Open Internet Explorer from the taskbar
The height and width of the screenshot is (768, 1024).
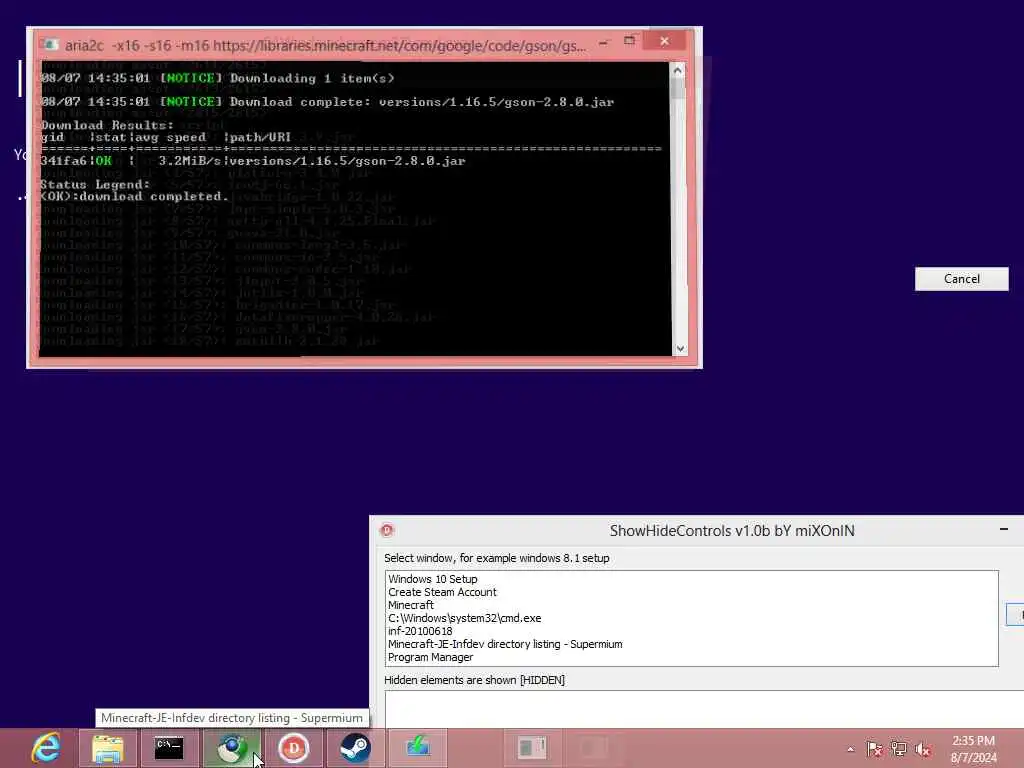click(x=46, y=748)
